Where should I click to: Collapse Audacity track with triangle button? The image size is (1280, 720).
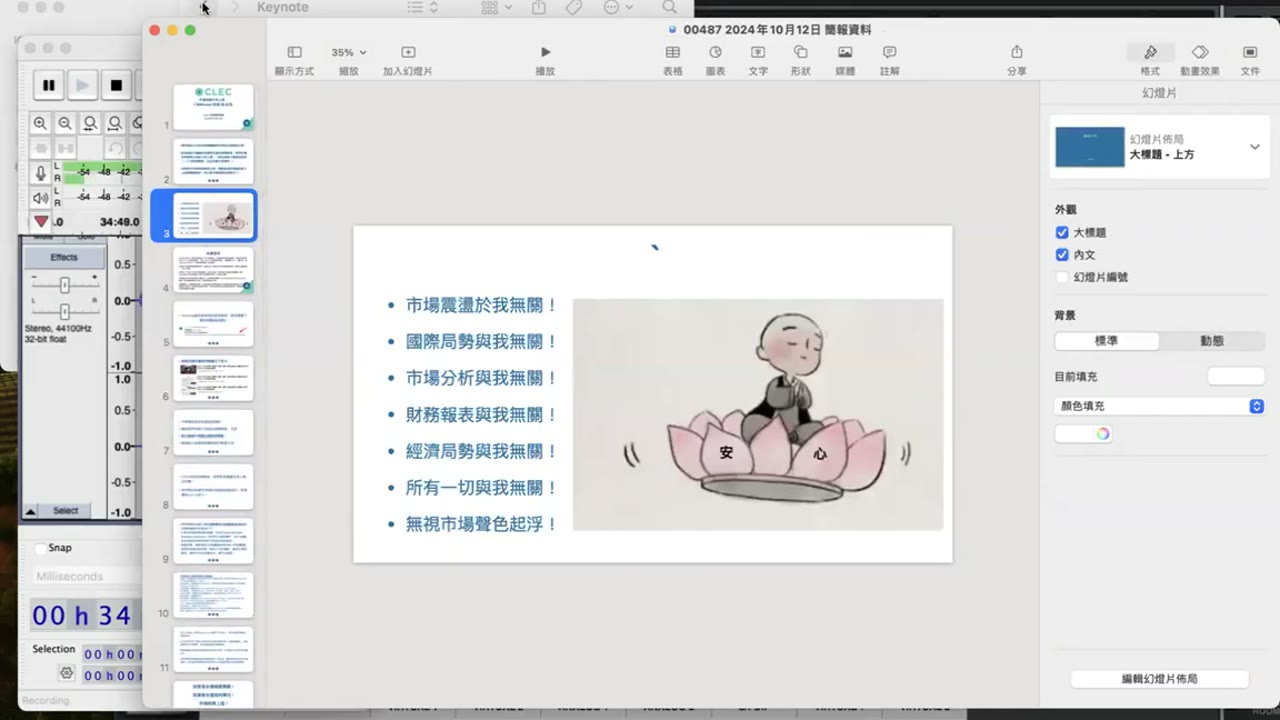pyautogui.click(x=30, y=511)
